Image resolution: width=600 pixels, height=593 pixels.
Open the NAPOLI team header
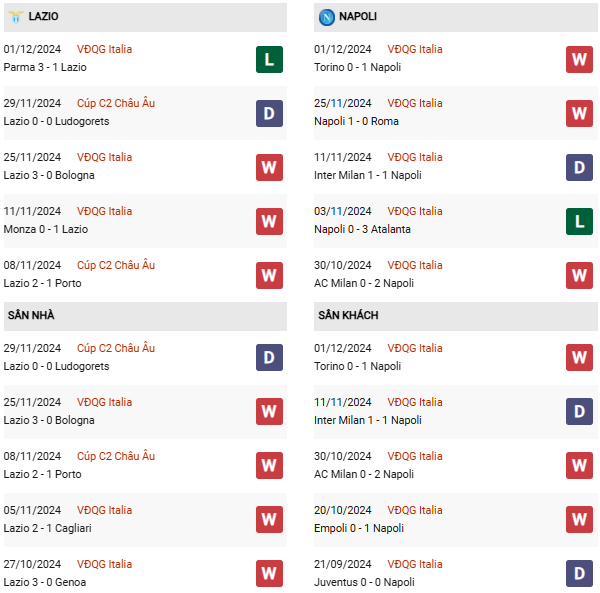point(456,17)
